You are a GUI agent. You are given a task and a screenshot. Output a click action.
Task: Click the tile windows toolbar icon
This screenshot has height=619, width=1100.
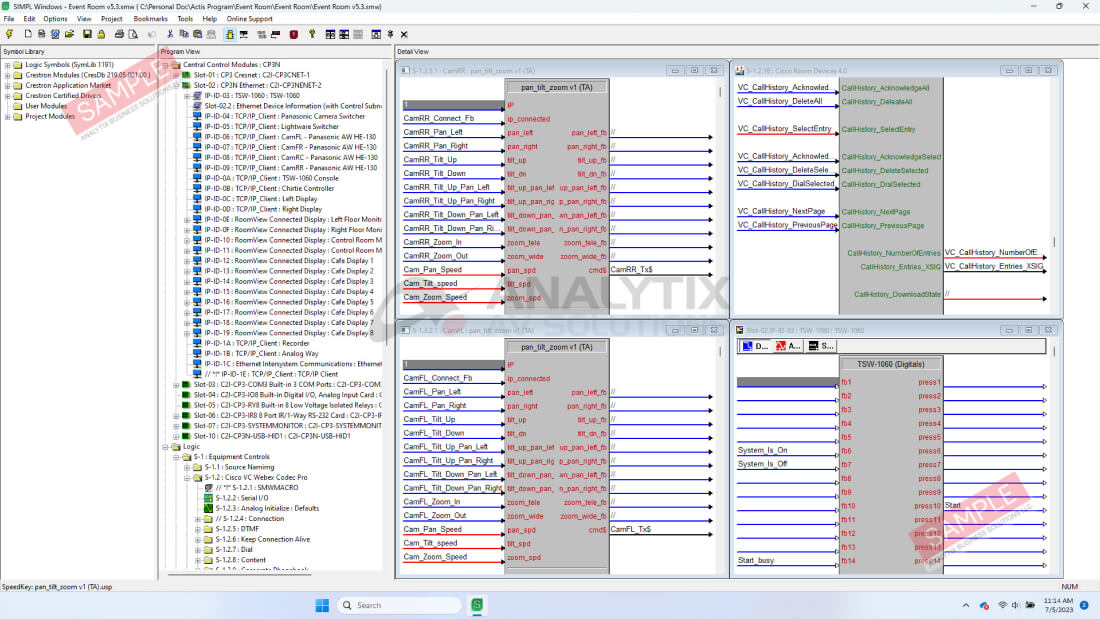click(x=330, y=34)
